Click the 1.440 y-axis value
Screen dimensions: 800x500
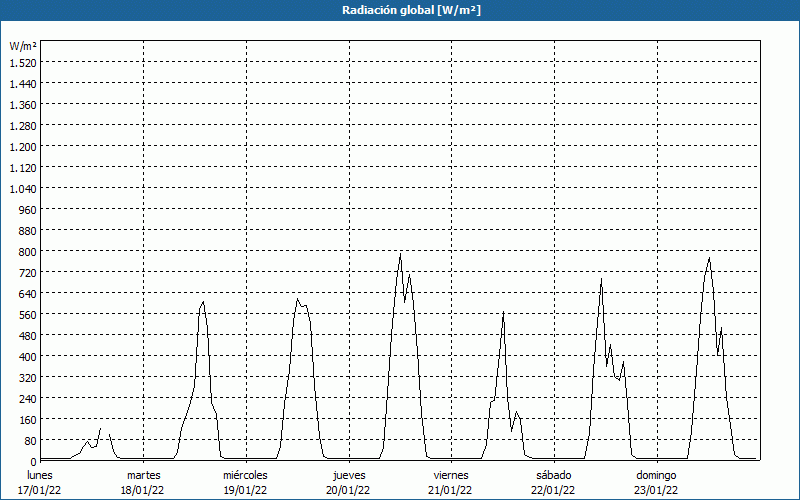[23, 84]
